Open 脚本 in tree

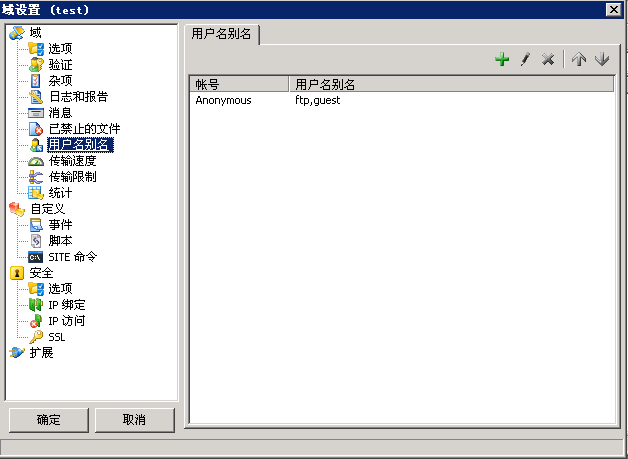point(60,241)
